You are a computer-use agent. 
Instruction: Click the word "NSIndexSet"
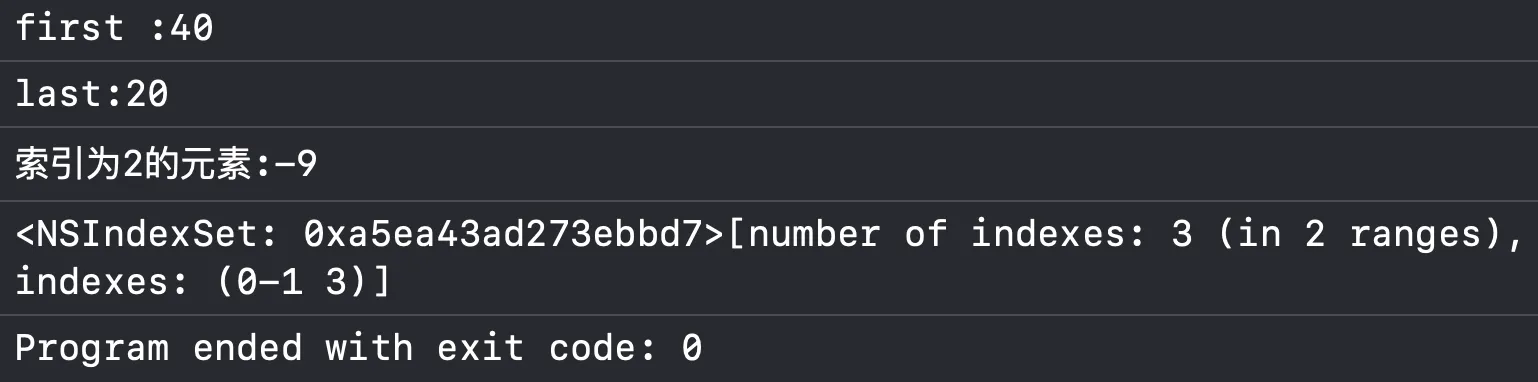coord(149,235)
